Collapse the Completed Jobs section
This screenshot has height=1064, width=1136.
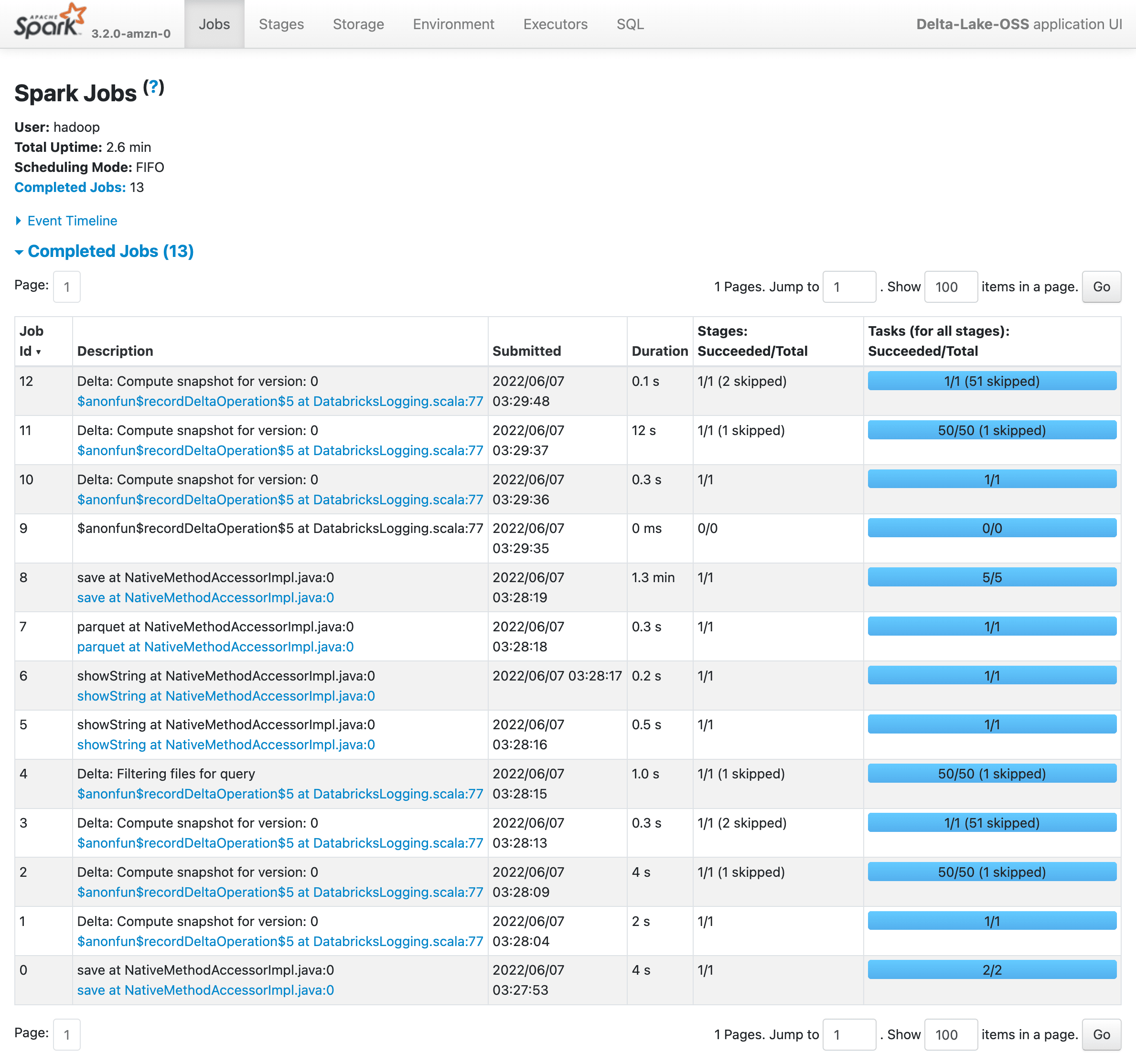(104, 251)
